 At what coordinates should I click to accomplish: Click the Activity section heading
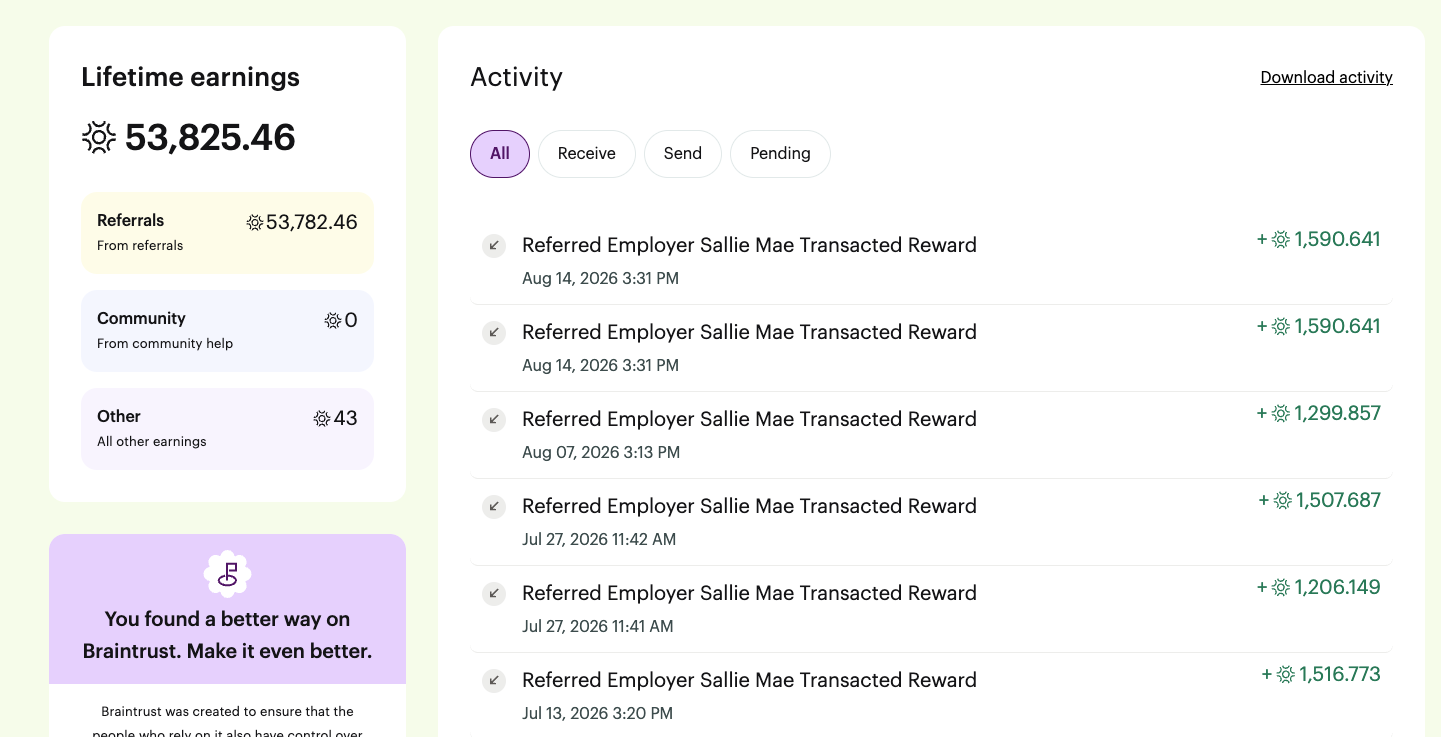tap(516, 77)
